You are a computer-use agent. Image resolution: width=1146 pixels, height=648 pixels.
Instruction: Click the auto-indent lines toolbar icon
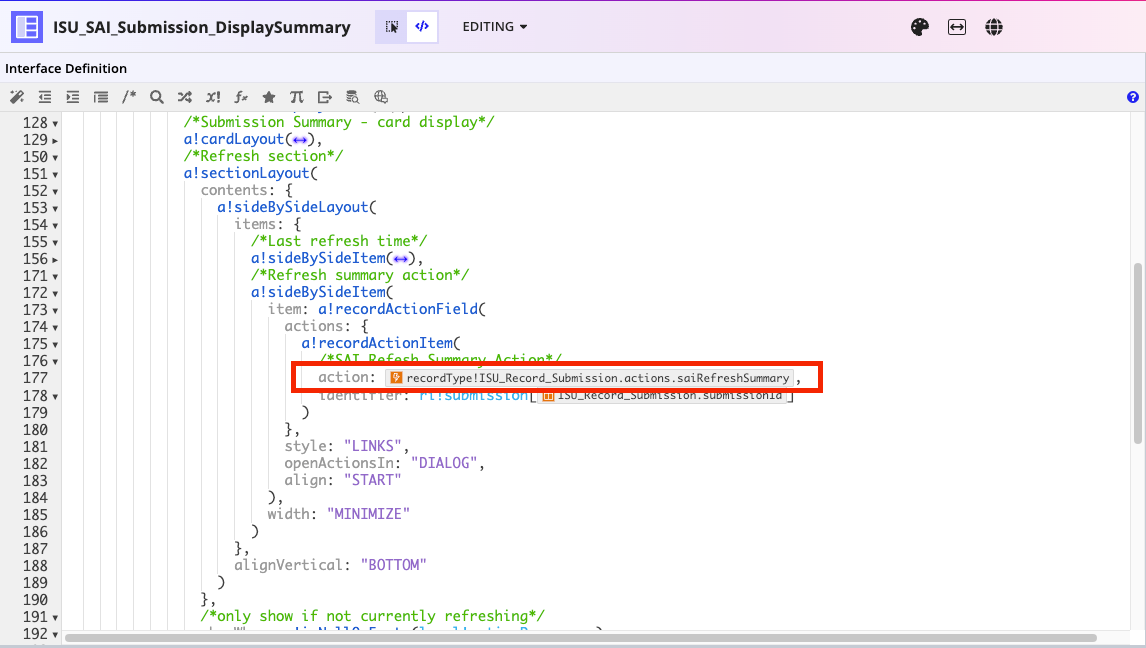101,96
